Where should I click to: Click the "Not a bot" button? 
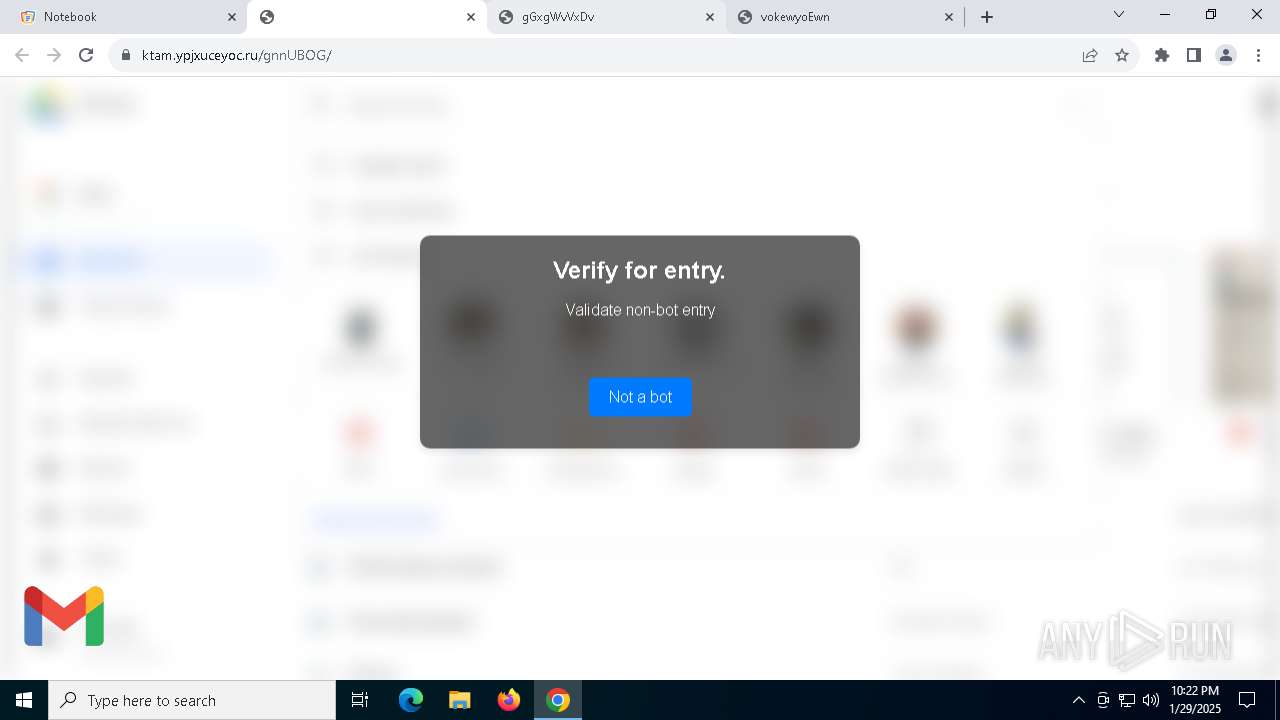click(640, 397)
